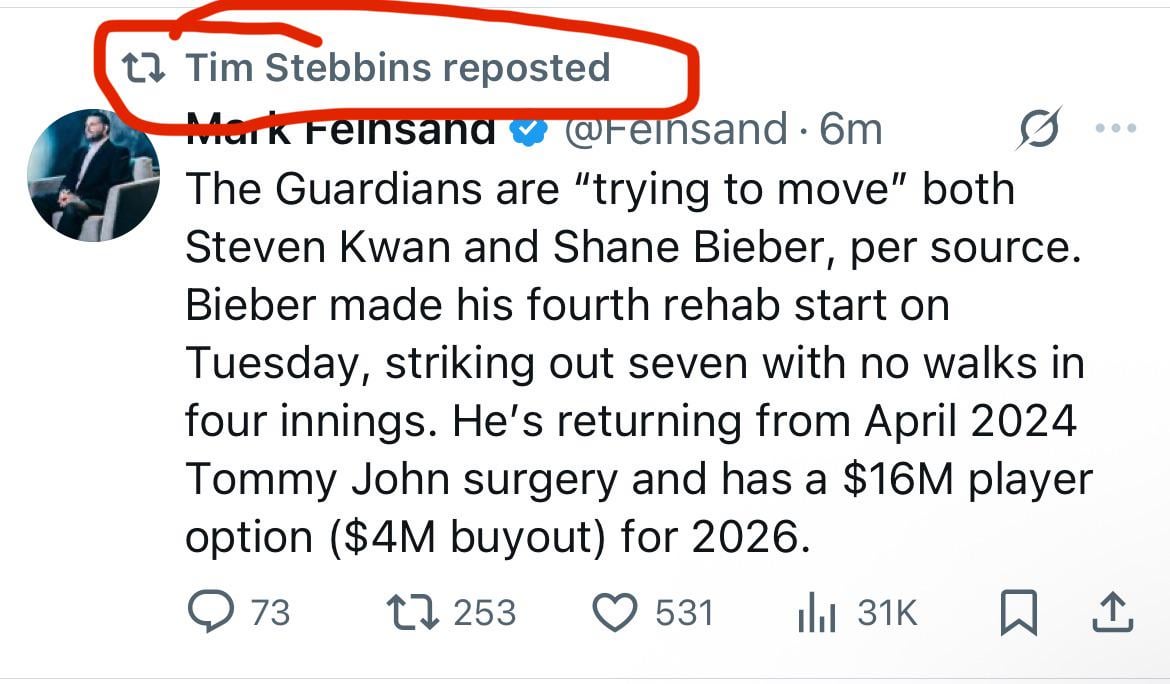Bookmark this Mark Feinsand tweet
The height and width of the screenshot is (684, 1170).
1018,613
